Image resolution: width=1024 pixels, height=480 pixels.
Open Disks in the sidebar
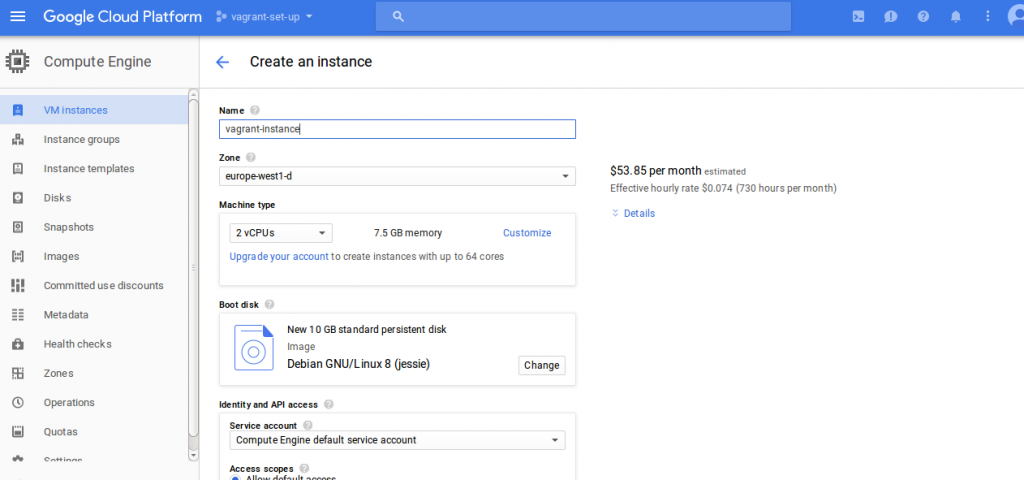pos(94,198)
